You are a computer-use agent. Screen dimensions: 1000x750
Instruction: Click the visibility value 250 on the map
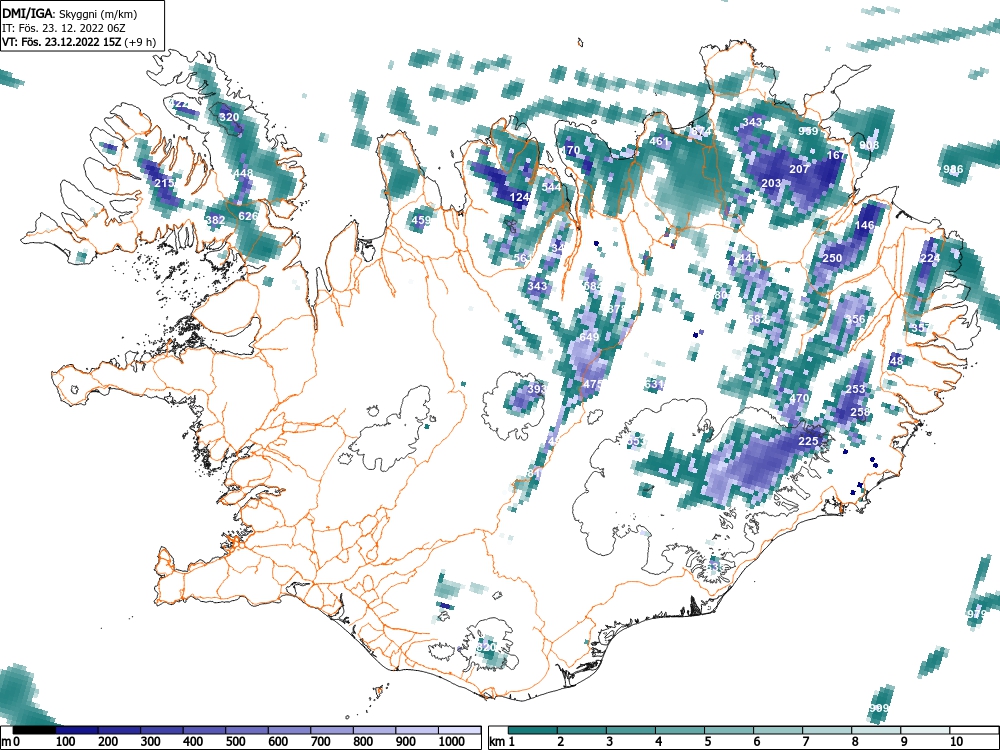(832, 258)
